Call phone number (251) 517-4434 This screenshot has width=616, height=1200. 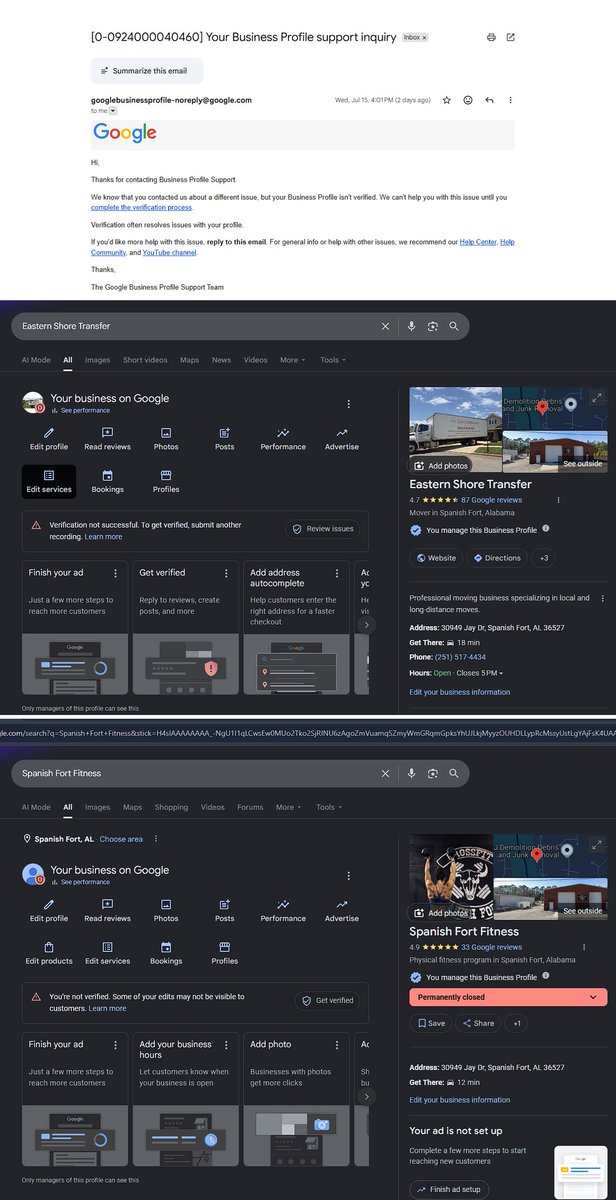[x=460, y=657]
